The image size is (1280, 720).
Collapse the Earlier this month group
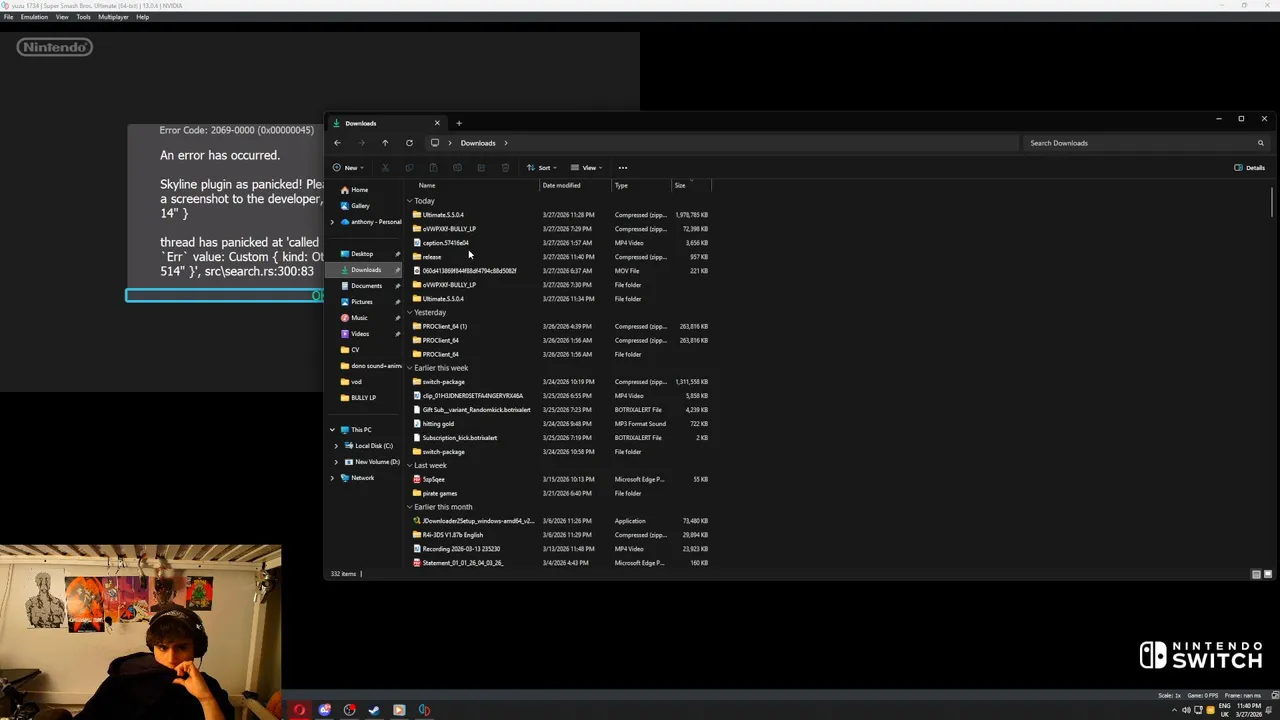[410, 507]
